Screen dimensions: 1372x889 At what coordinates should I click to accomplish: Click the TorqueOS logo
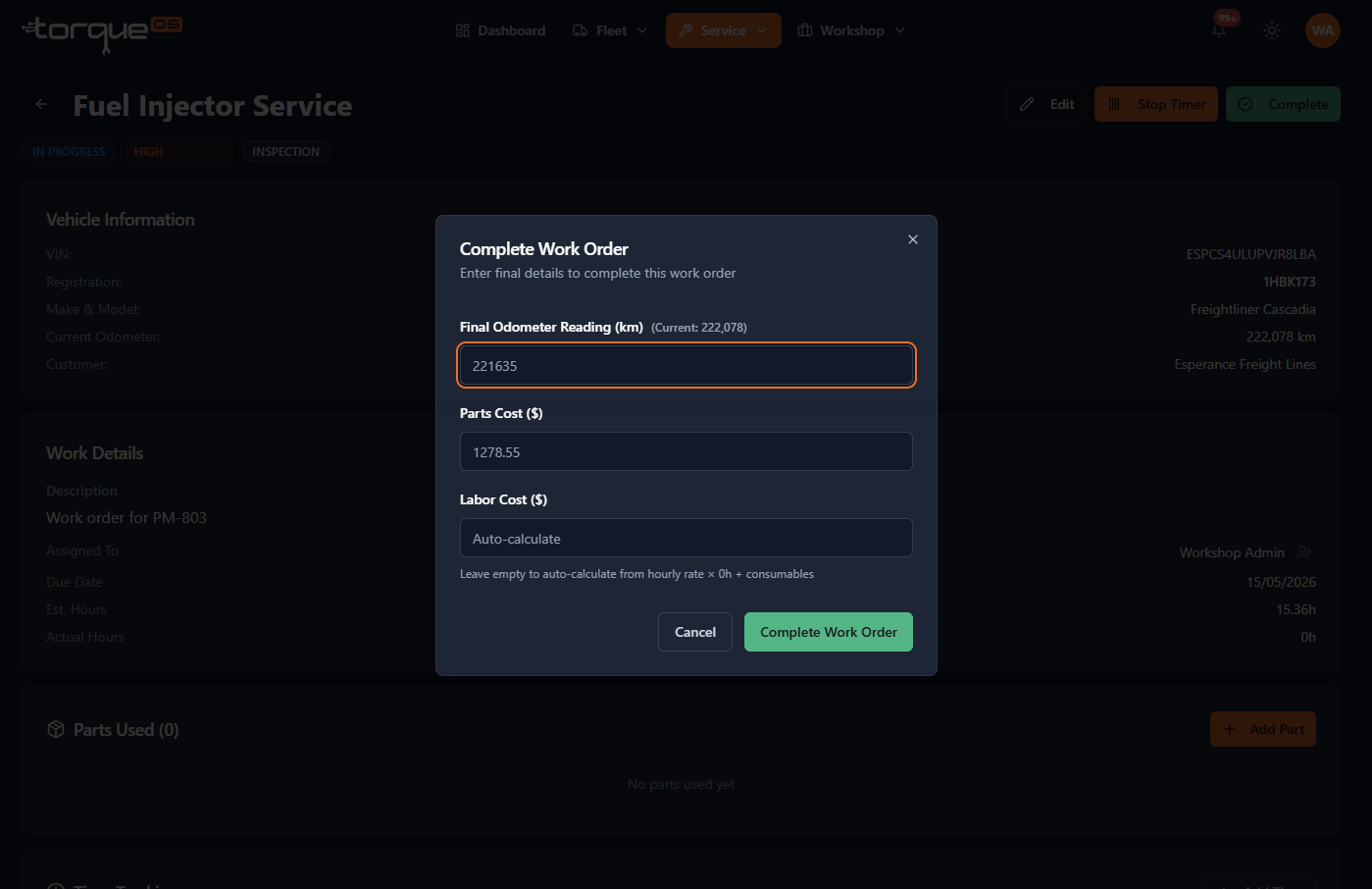click(102, 32)
